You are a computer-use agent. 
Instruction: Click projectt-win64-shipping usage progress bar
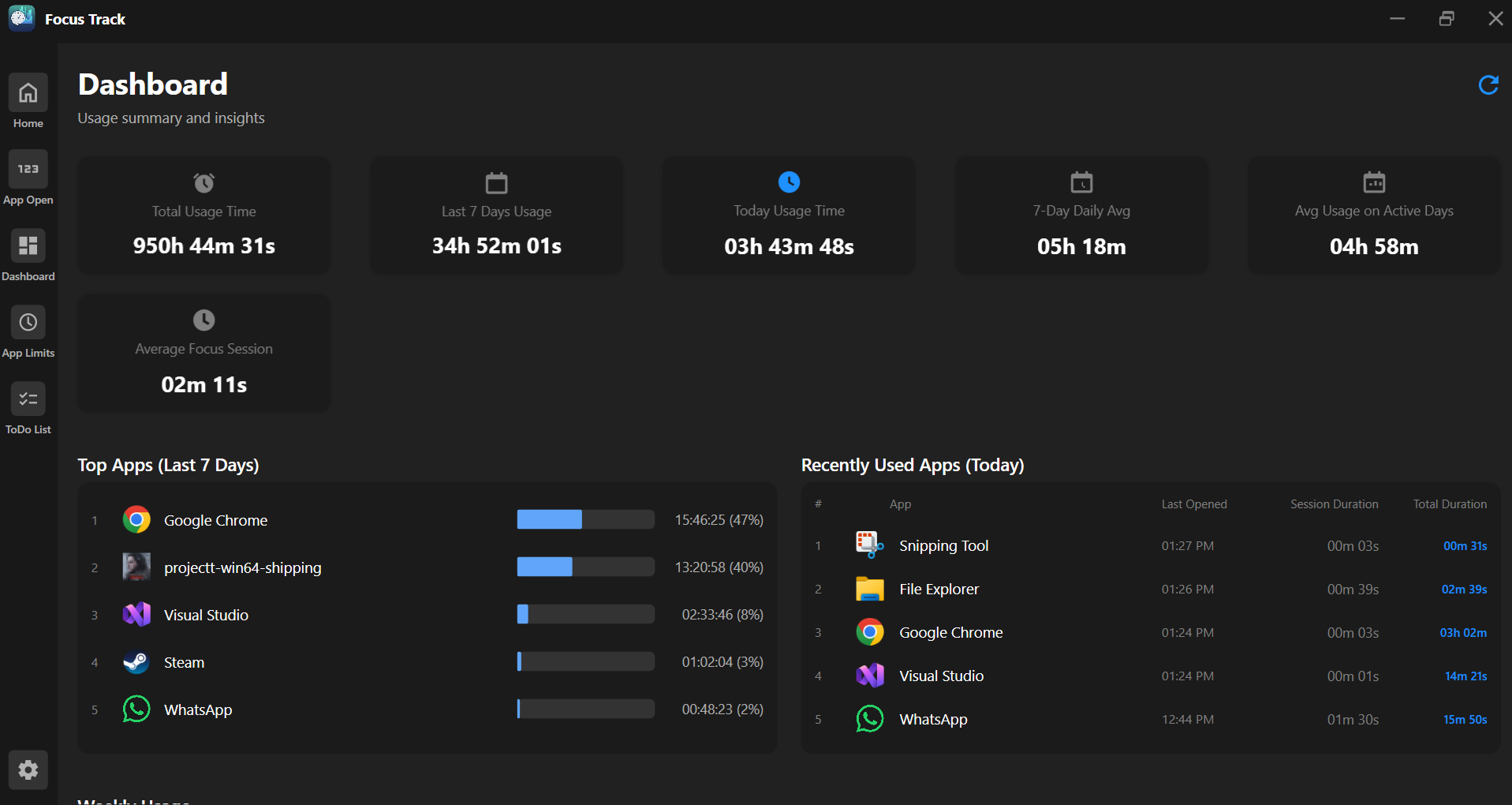(586, 567)
